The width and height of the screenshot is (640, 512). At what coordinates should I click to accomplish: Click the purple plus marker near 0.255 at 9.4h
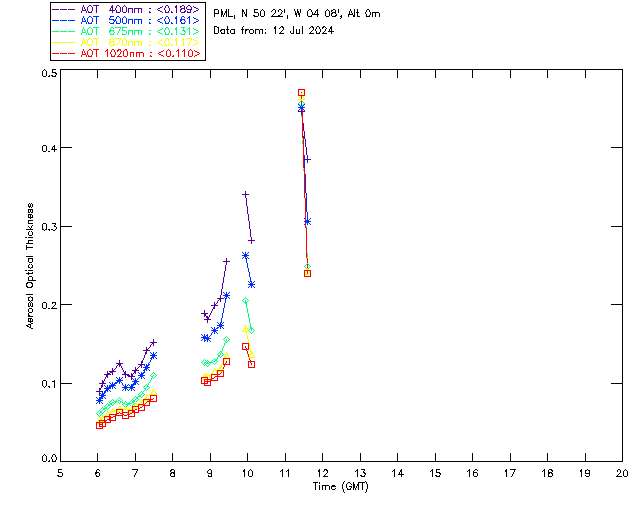click(x=227, y=261)
